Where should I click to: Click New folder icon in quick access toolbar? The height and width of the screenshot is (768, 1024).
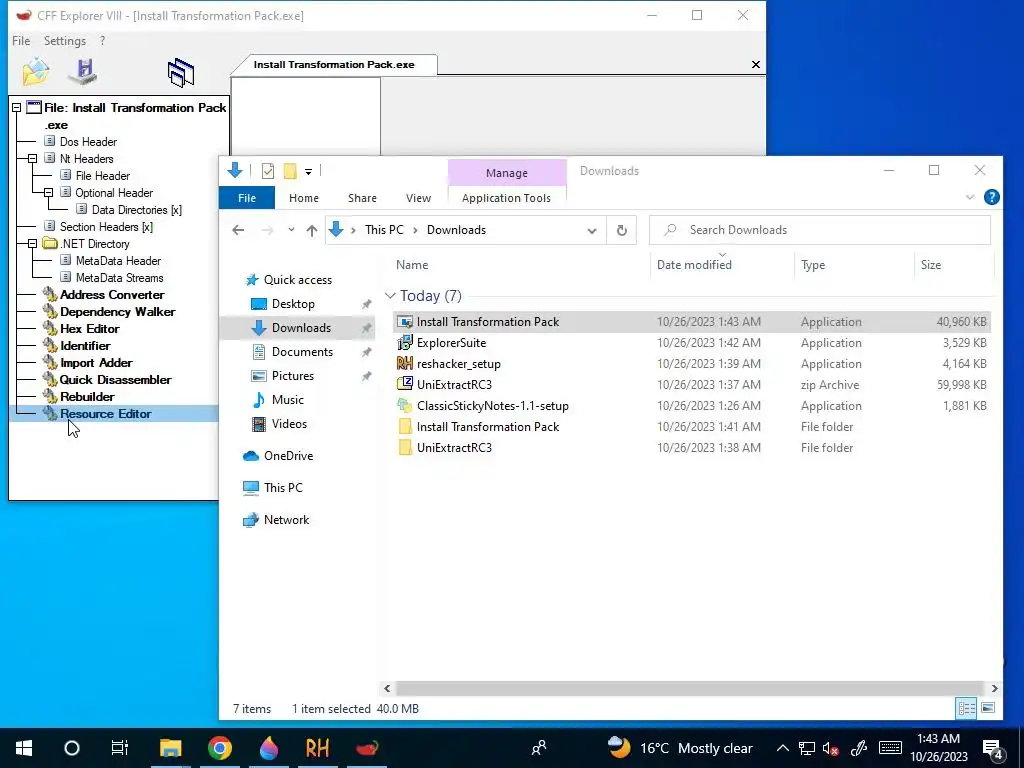pos(290,171)
